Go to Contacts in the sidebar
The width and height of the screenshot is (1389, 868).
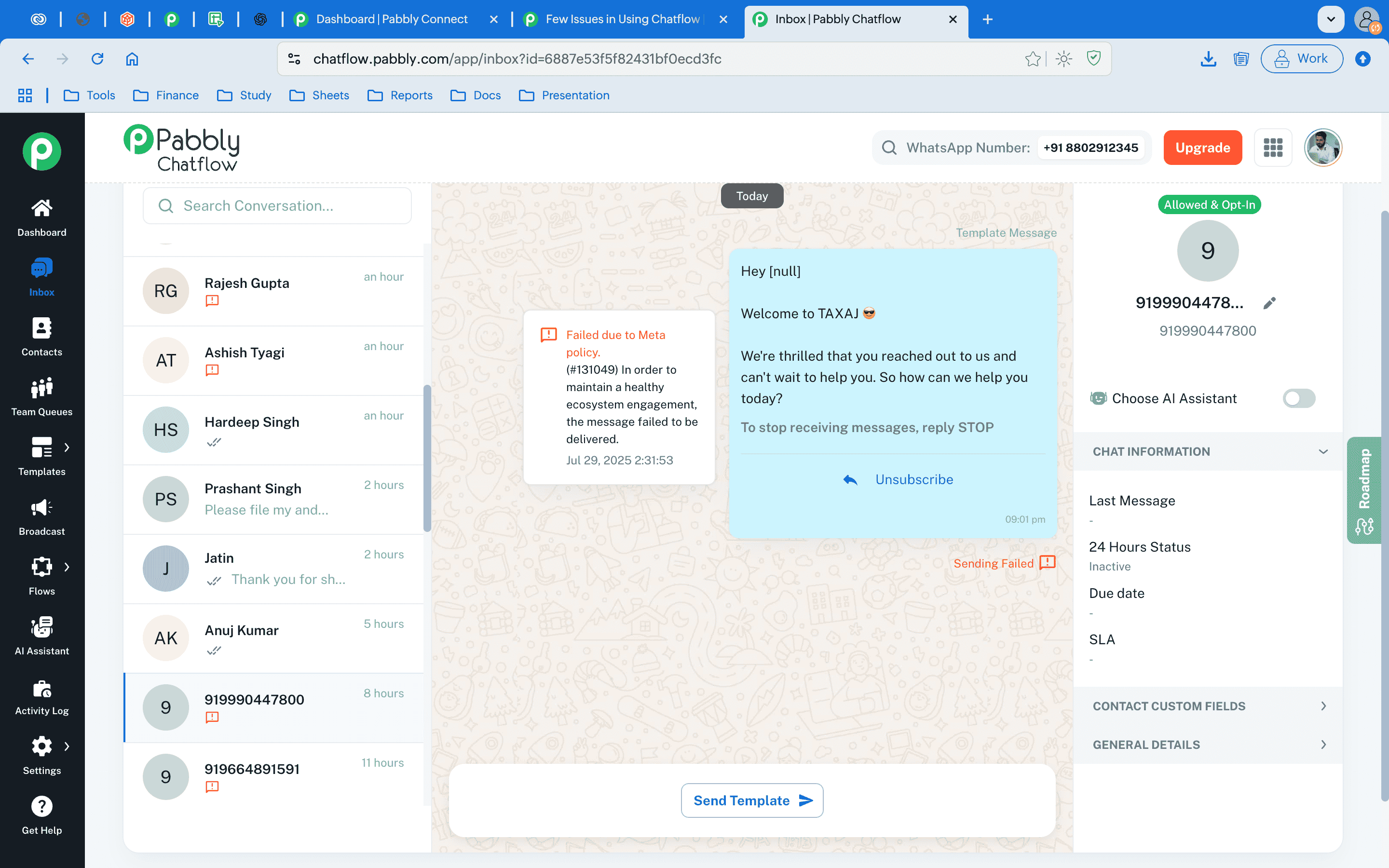click(41, 338)
